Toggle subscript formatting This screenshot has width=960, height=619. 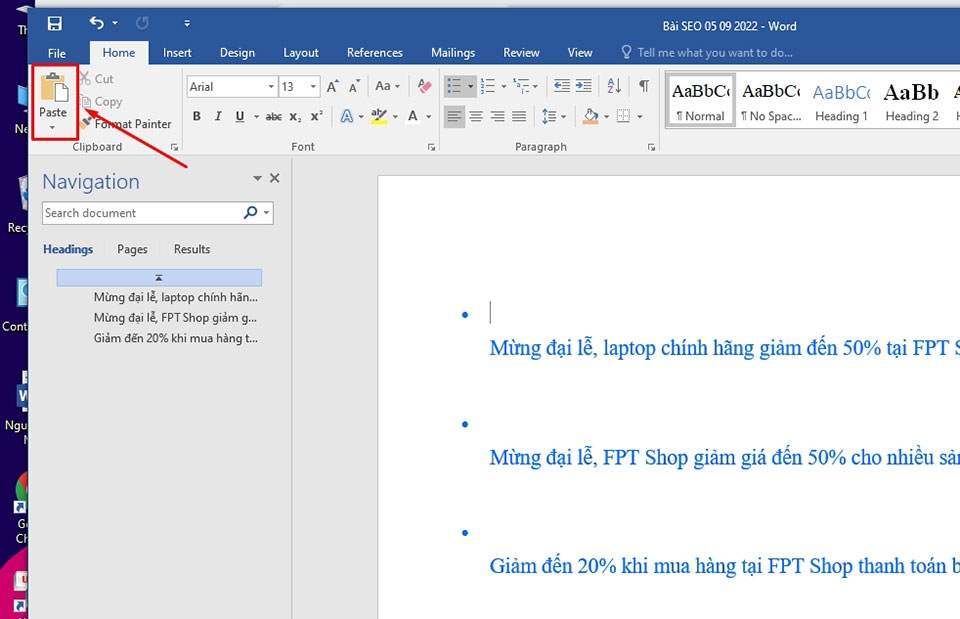[x=295, y=116]
